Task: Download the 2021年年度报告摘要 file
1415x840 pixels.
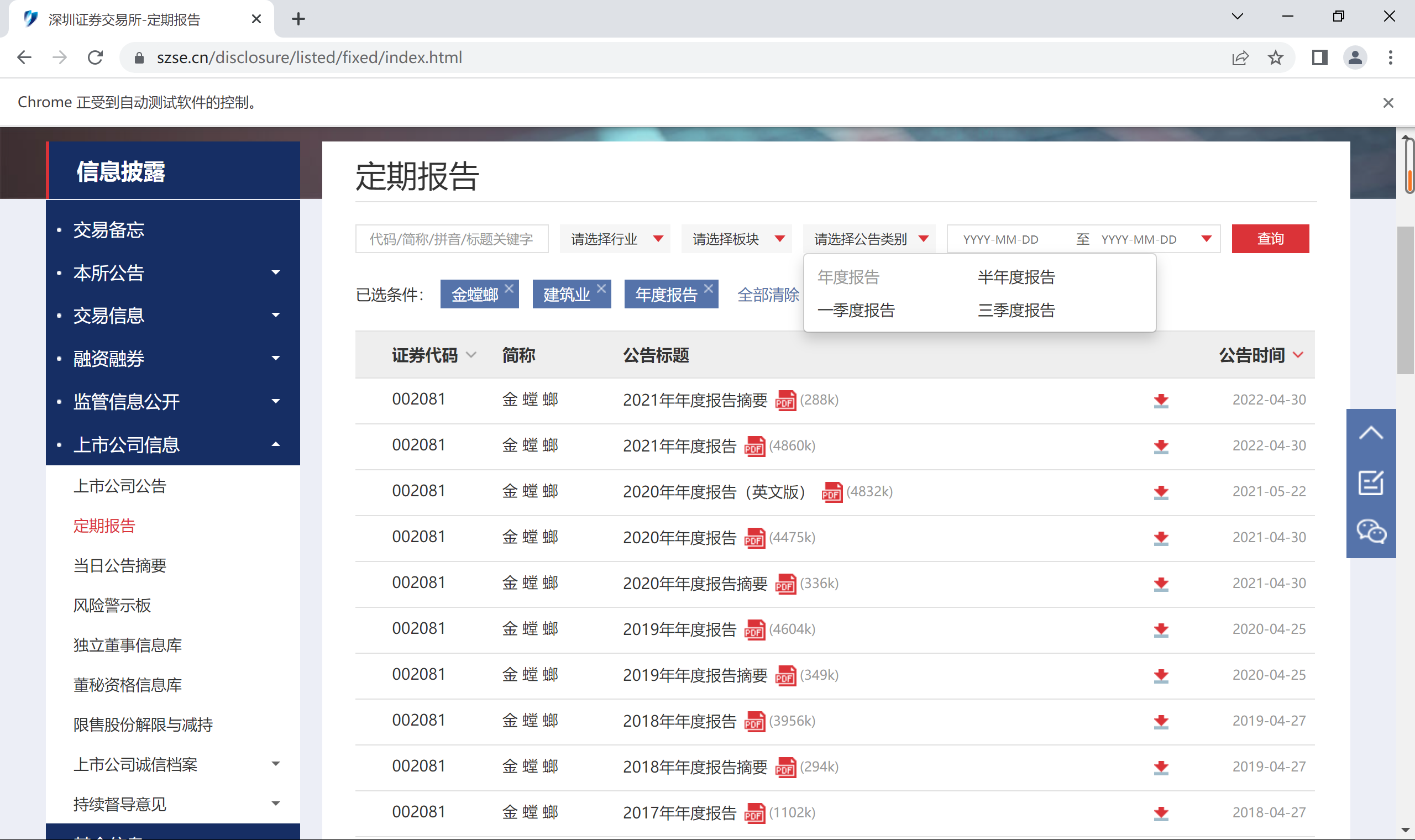Action: pos(1161,400)
